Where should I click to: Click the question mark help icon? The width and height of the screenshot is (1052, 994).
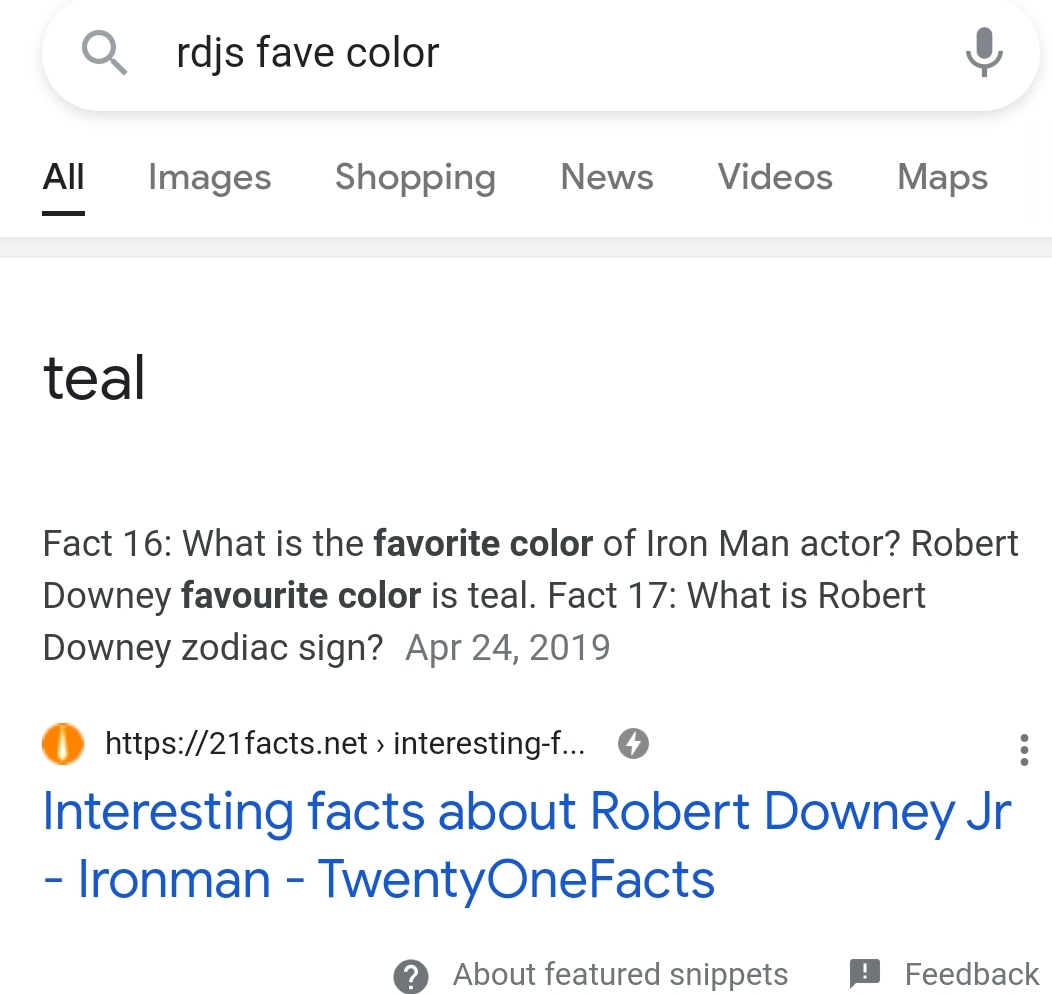(x=411, y=976)
